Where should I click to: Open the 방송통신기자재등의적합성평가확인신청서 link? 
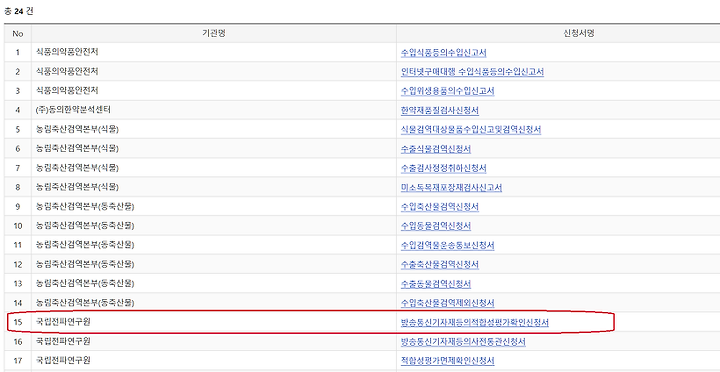(475, 322)
